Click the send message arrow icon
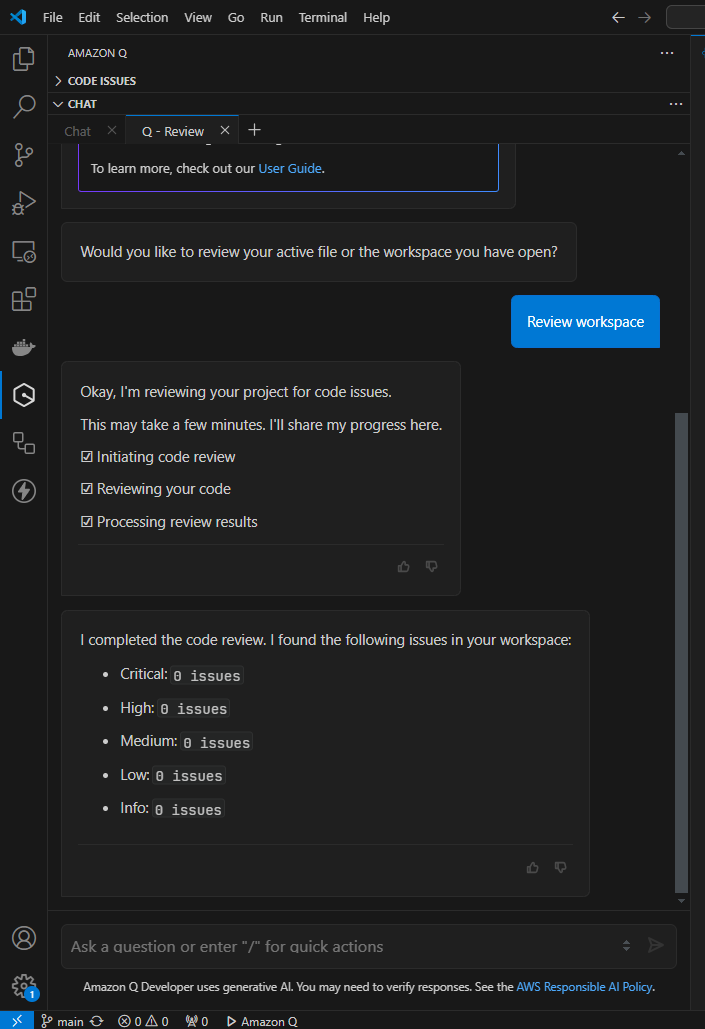This screenshot has height=1029, width=705. click(656, 945)
